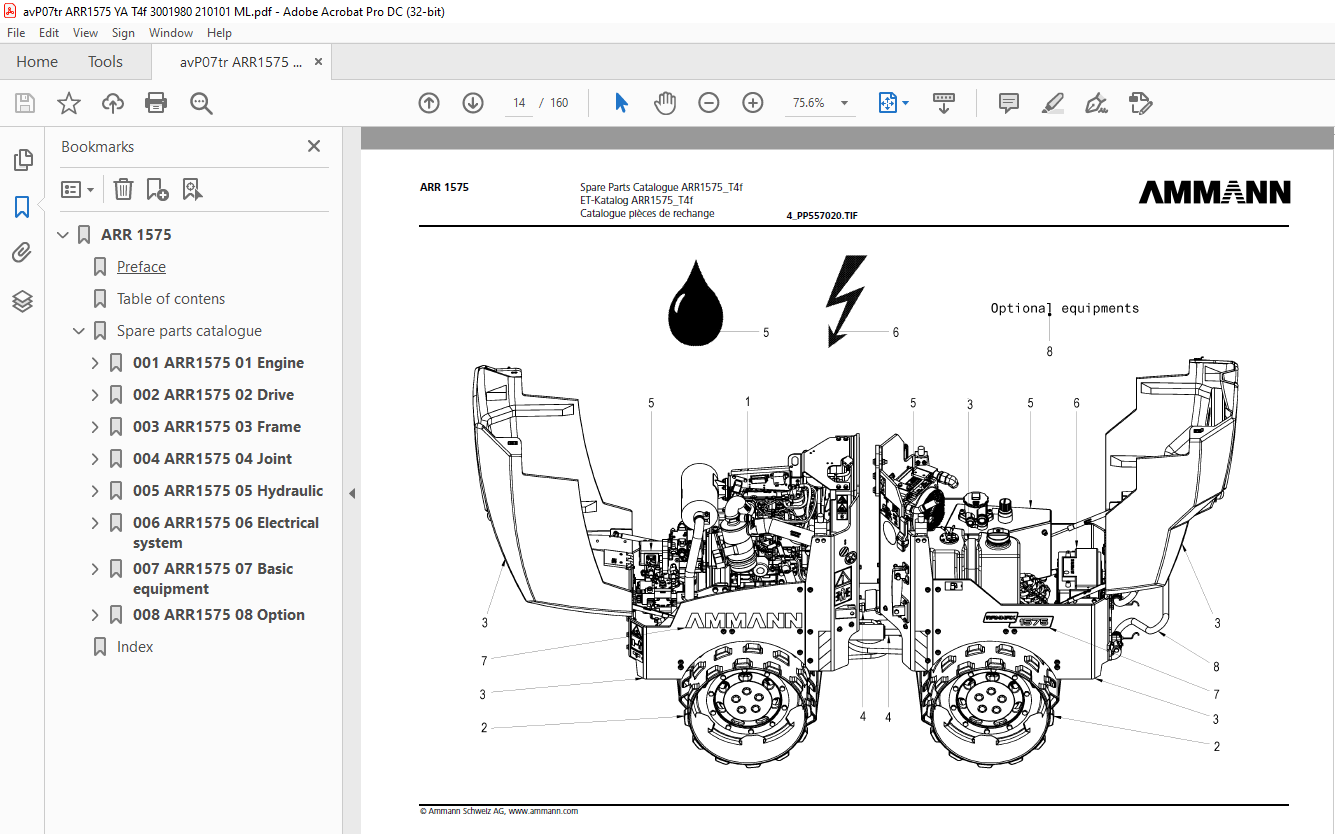The image size is (1335, 834).
Task: Open the Help menu
Action: click(219, 33)
